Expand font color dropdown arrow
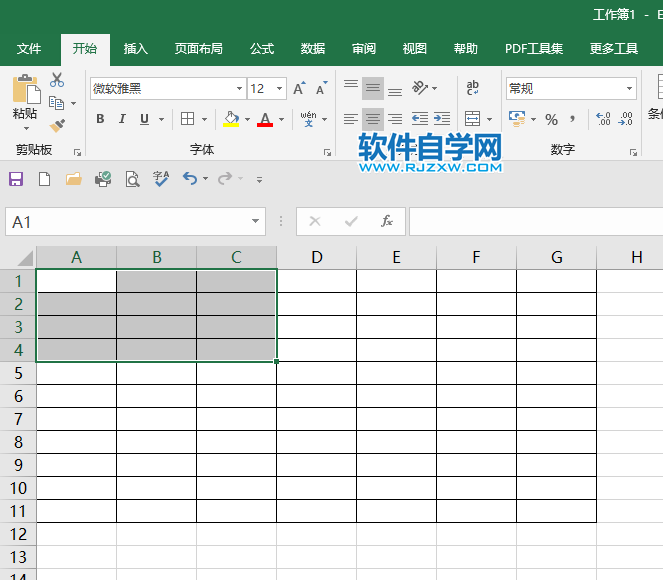663x580 pixels. point(282,120)
